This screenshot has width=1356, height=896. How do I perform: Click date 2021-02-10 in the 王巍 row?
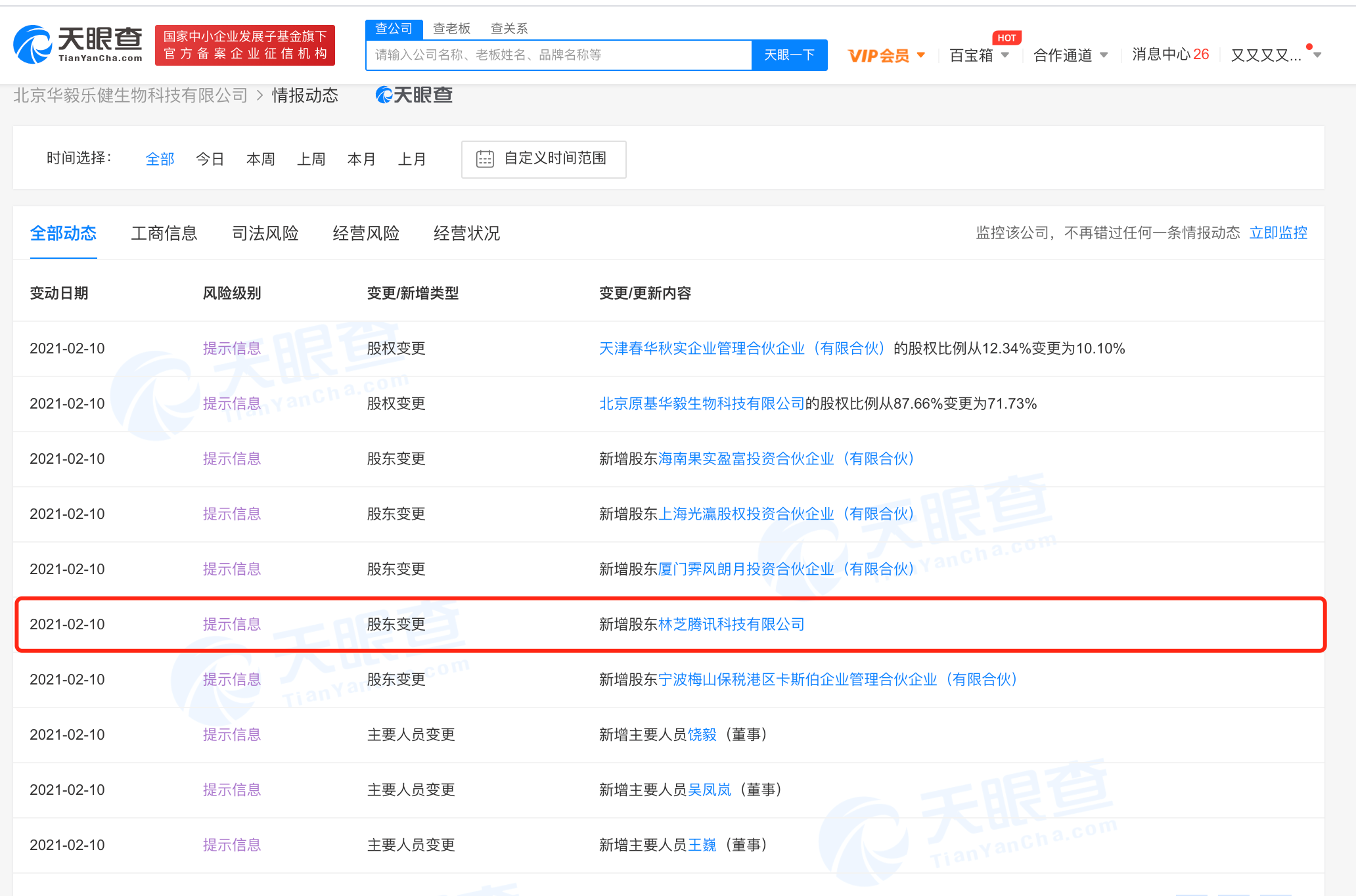[67, 845]
